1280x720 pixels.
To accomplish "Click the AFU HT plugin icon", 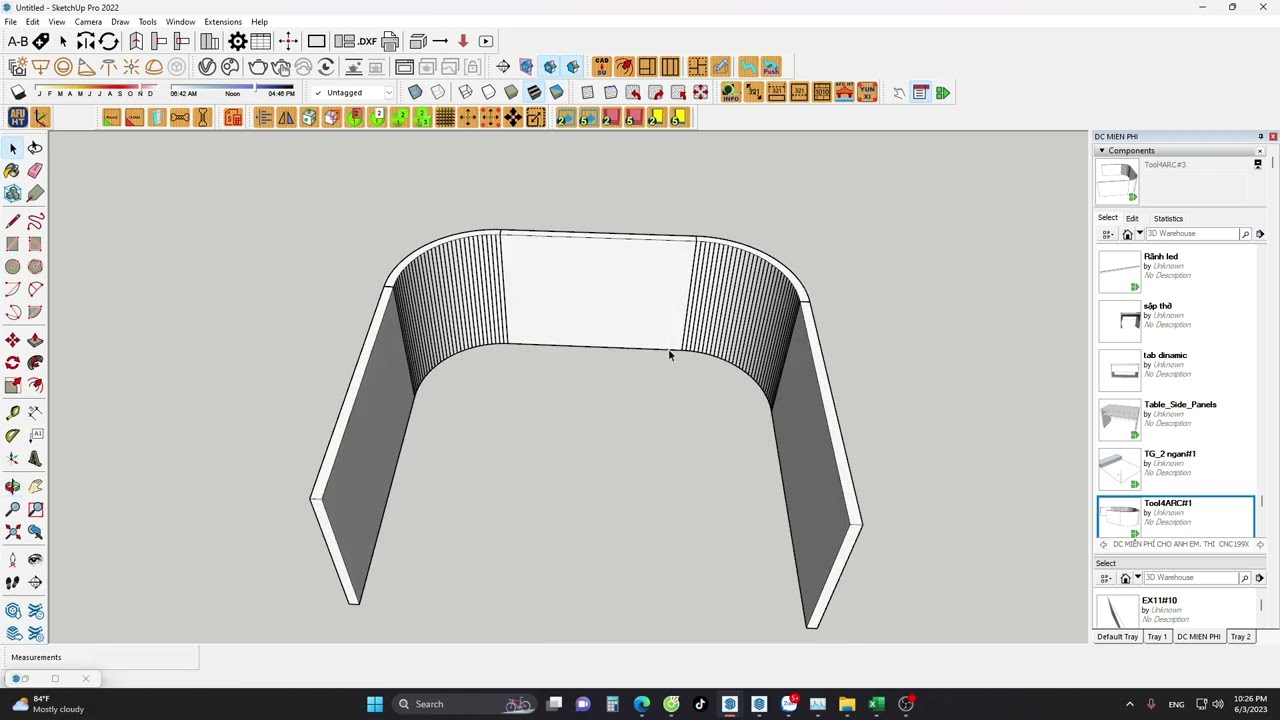I will (x=17, y=118).
